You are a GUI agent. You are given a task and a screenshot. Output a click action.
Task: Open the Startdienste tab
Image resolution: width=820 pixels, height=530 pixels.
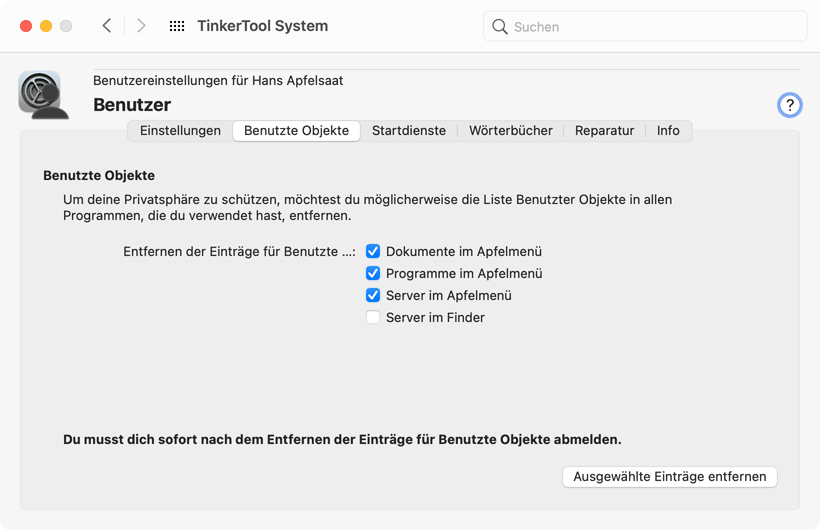(x=409, y=131)
